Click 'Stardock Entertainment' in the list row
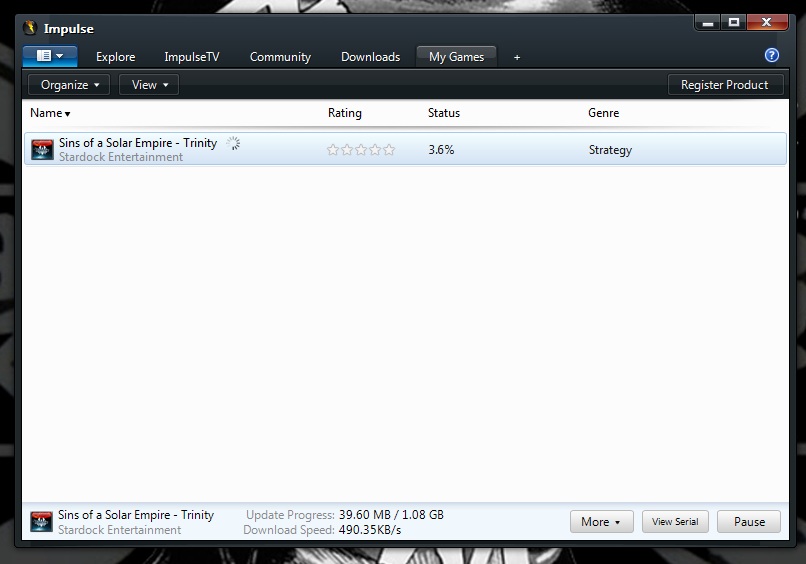 point(121,157)
